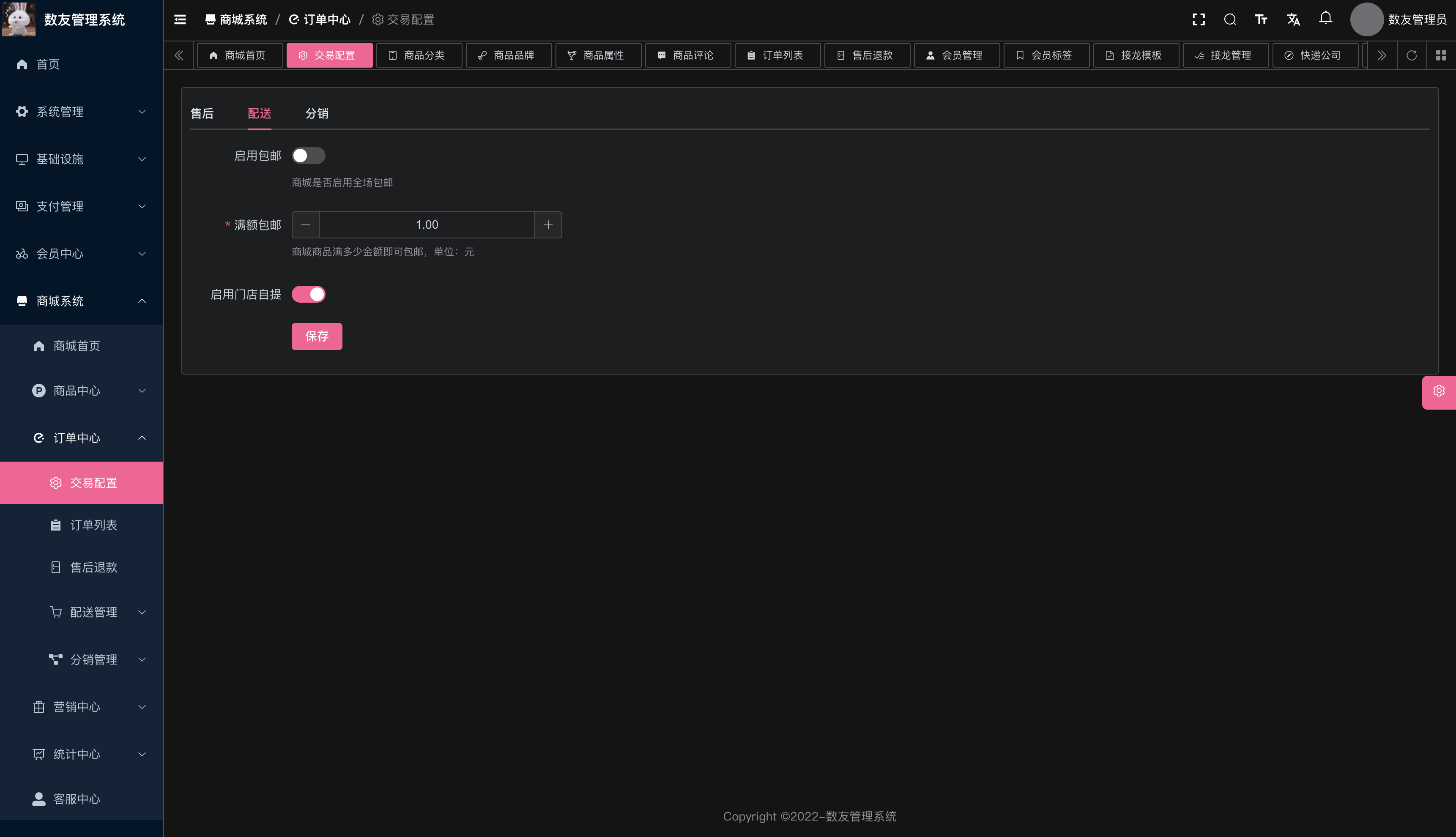This screenshot has height=837, width=1456.
Task: Click 交易配置 breadcrumb item
Action: click(403, 19)
